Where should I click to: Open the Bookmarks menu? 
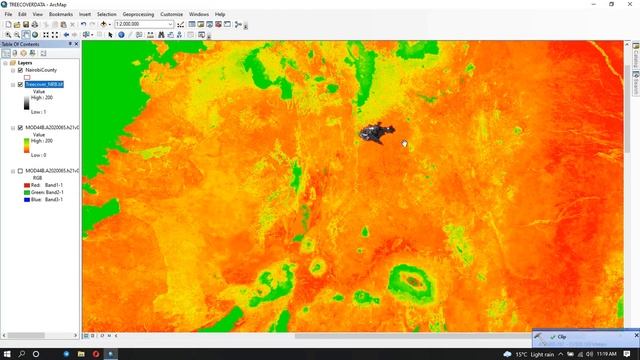(x=60, y=14)
